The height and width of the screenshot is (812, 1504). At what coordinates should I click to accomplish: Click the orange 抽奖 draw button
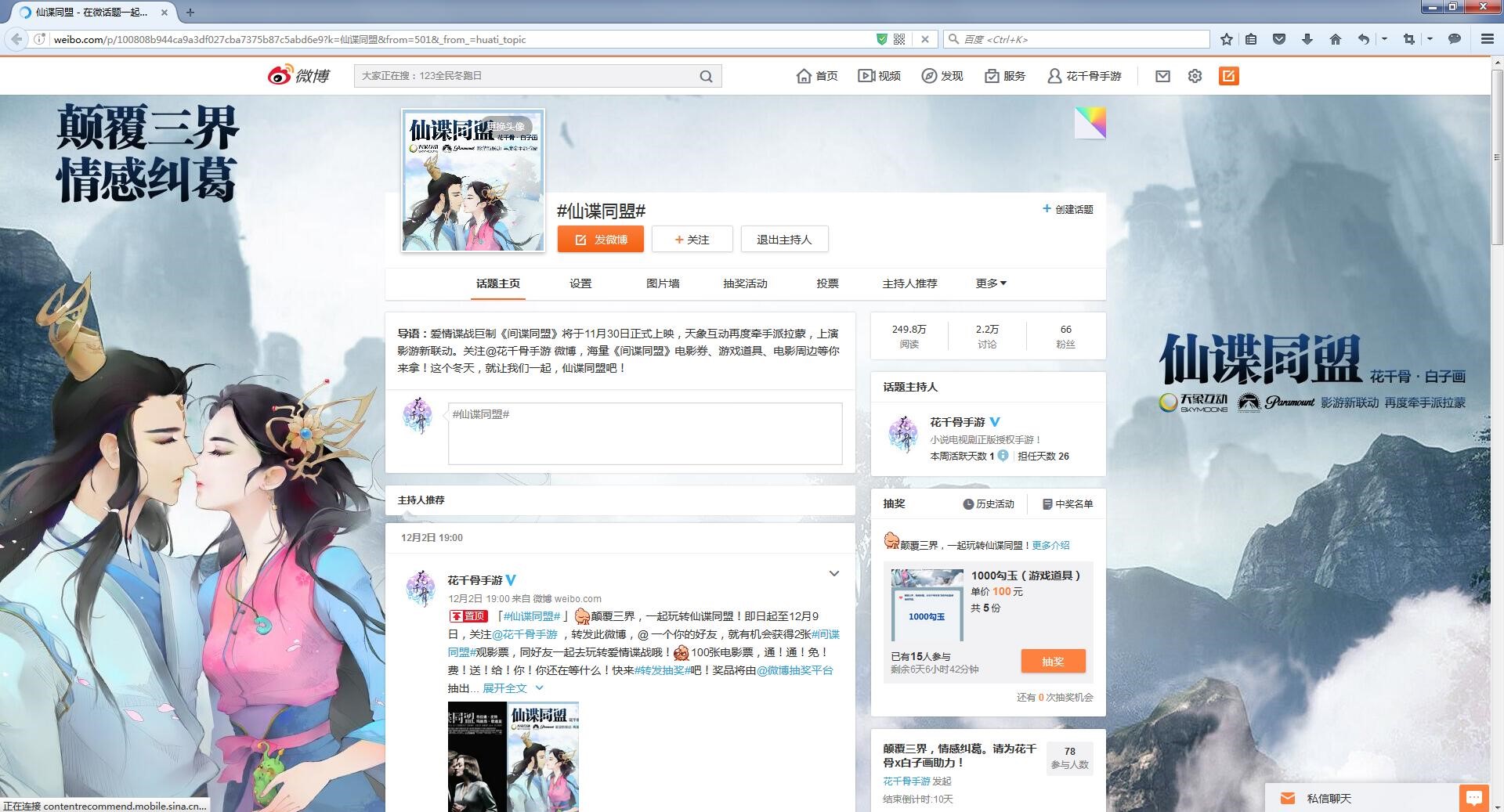[x=1053, y=662]
